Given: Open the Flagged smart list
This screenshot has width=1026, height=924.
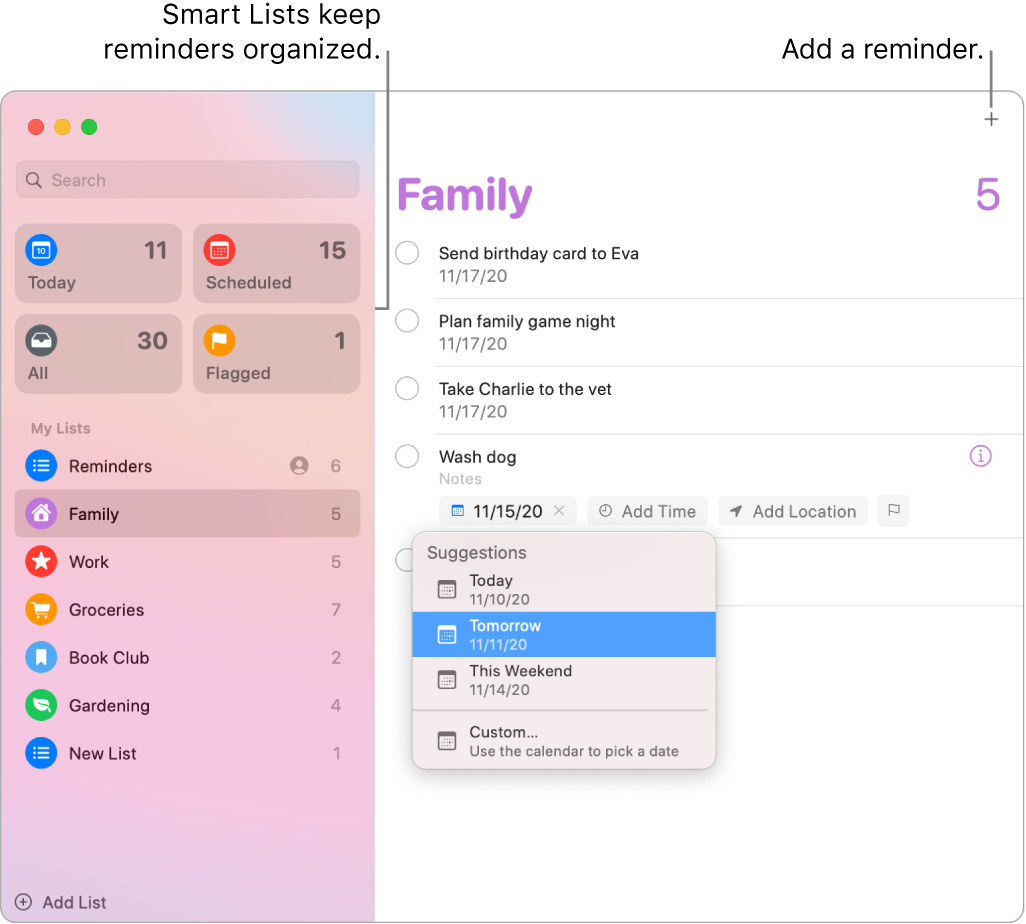Looking at the screenshot, I should click(x=276, y=353).
